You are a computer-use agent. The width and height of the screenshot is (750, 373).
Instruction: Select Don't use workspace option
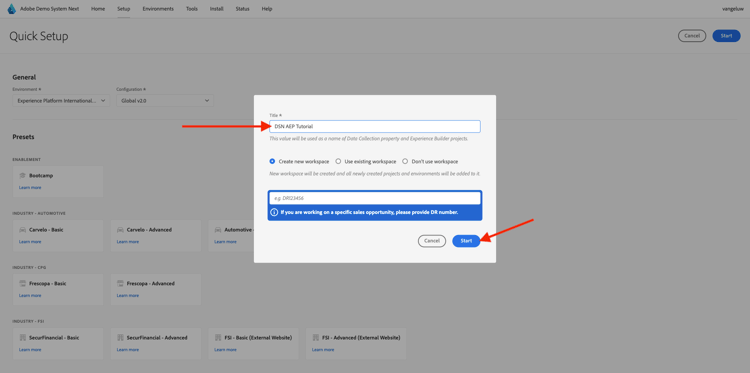coord(405,162)
